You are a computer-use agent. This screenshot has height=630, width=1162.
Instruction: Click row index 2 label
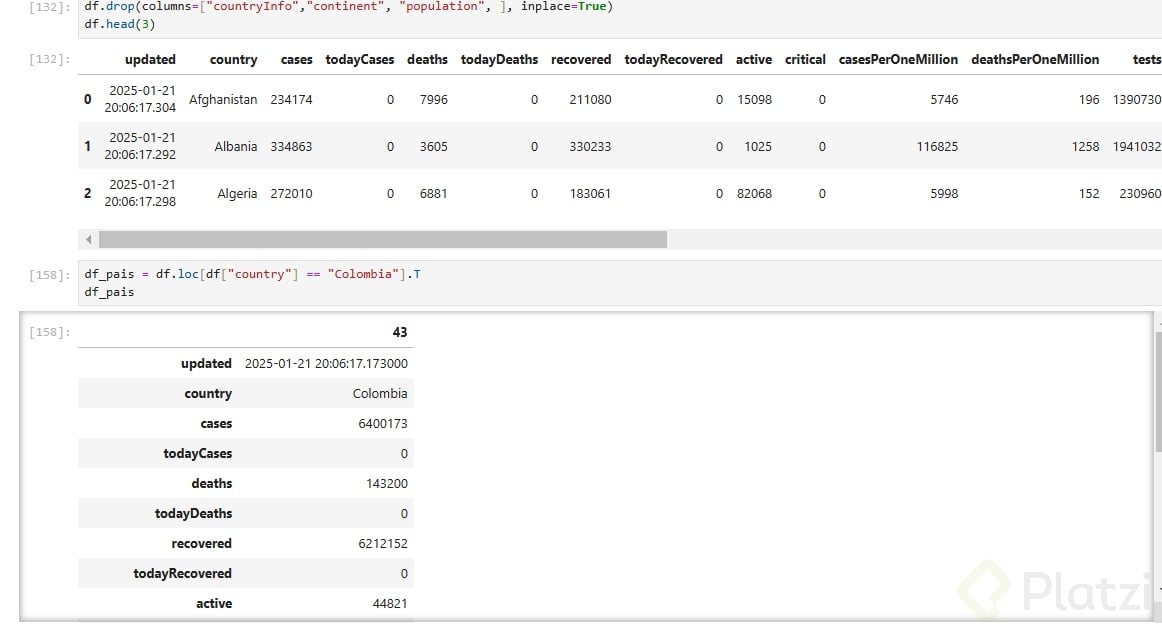(x=87, y=193)
